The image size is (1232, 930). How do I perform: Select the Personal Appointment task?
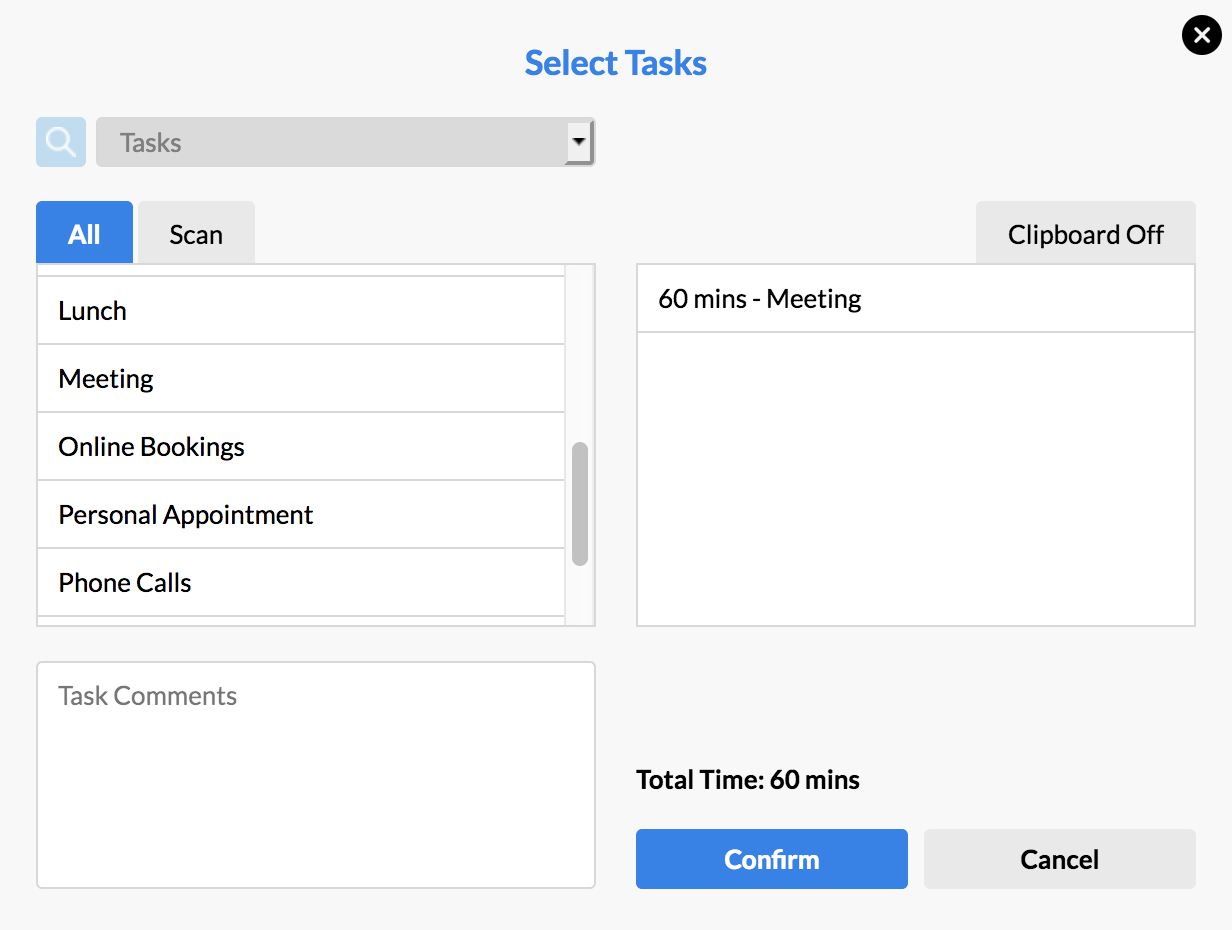click(301, 515)
